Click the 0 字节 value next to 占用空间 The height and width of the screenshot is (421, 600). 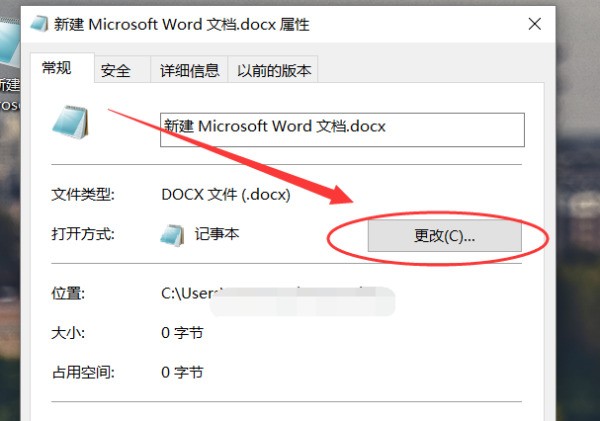click(183, 372)
